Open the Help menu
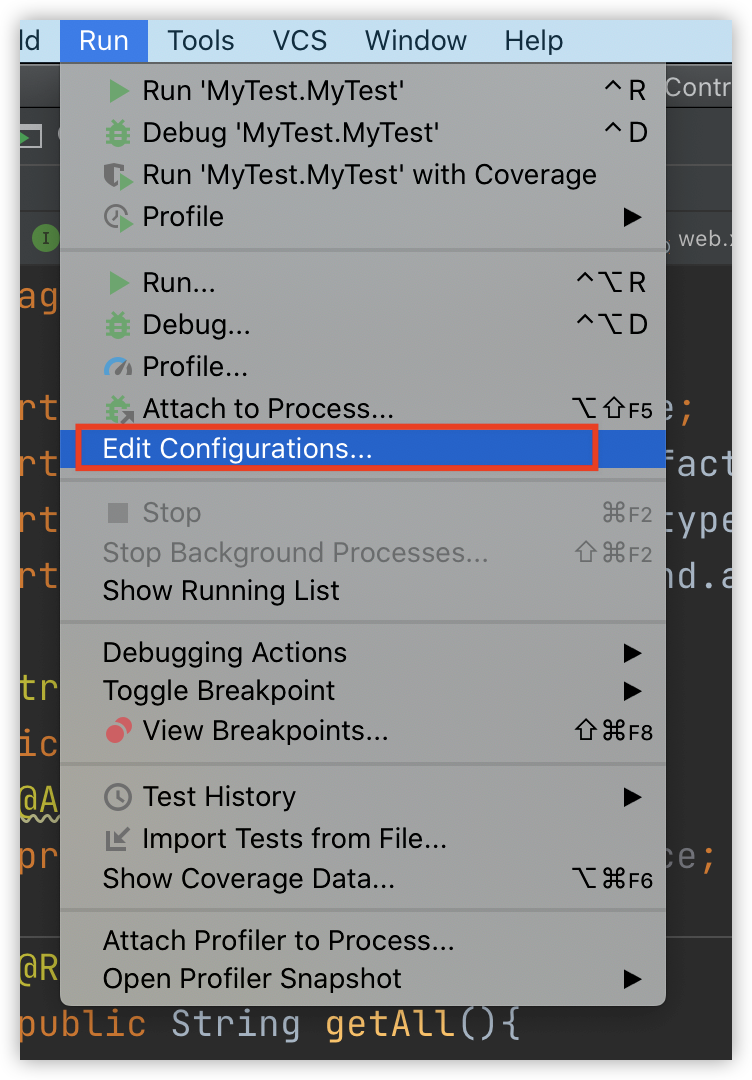 533,41
